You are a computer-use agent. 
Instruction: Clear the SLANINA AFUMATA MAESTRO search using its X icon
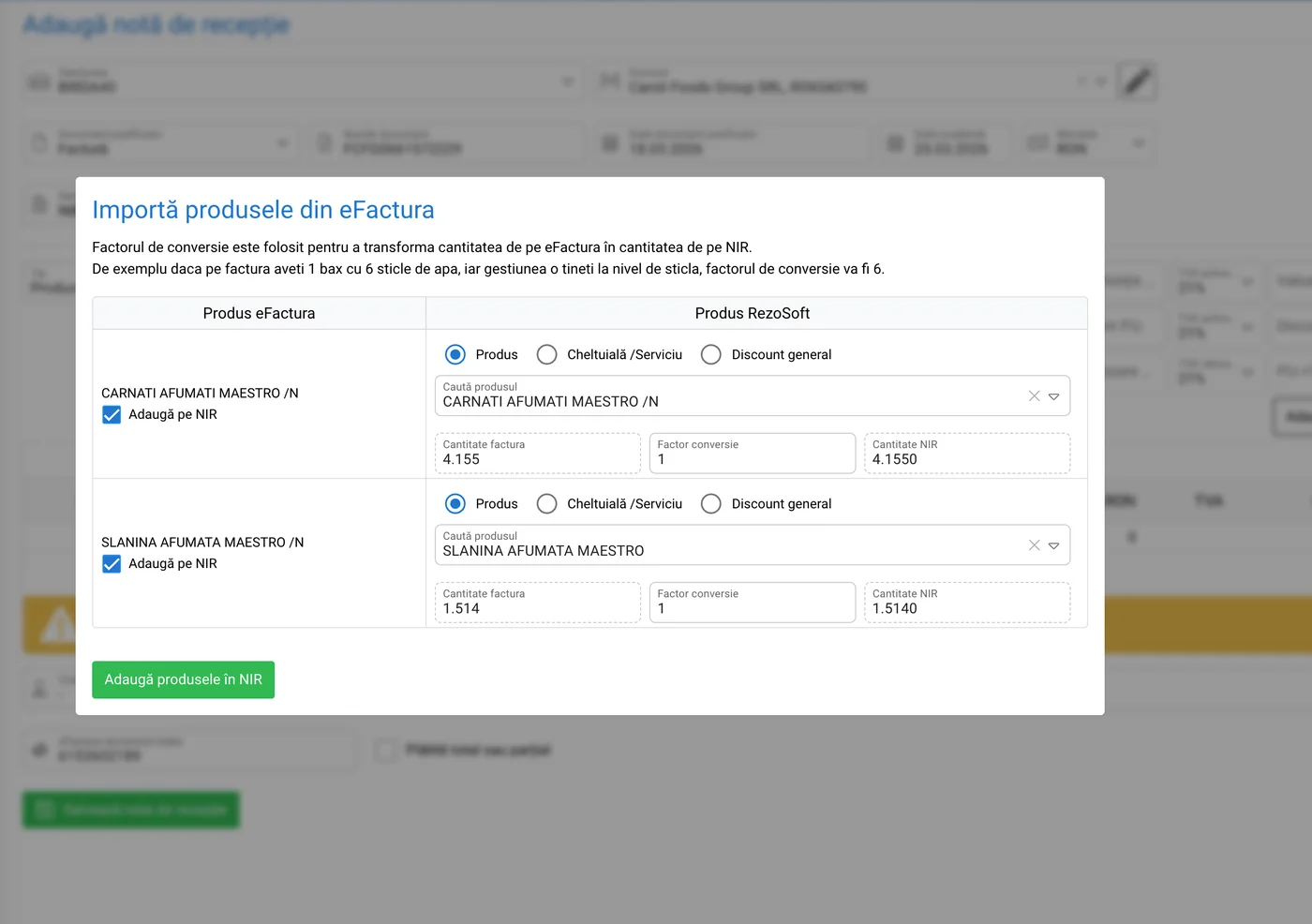[1034, 544]
